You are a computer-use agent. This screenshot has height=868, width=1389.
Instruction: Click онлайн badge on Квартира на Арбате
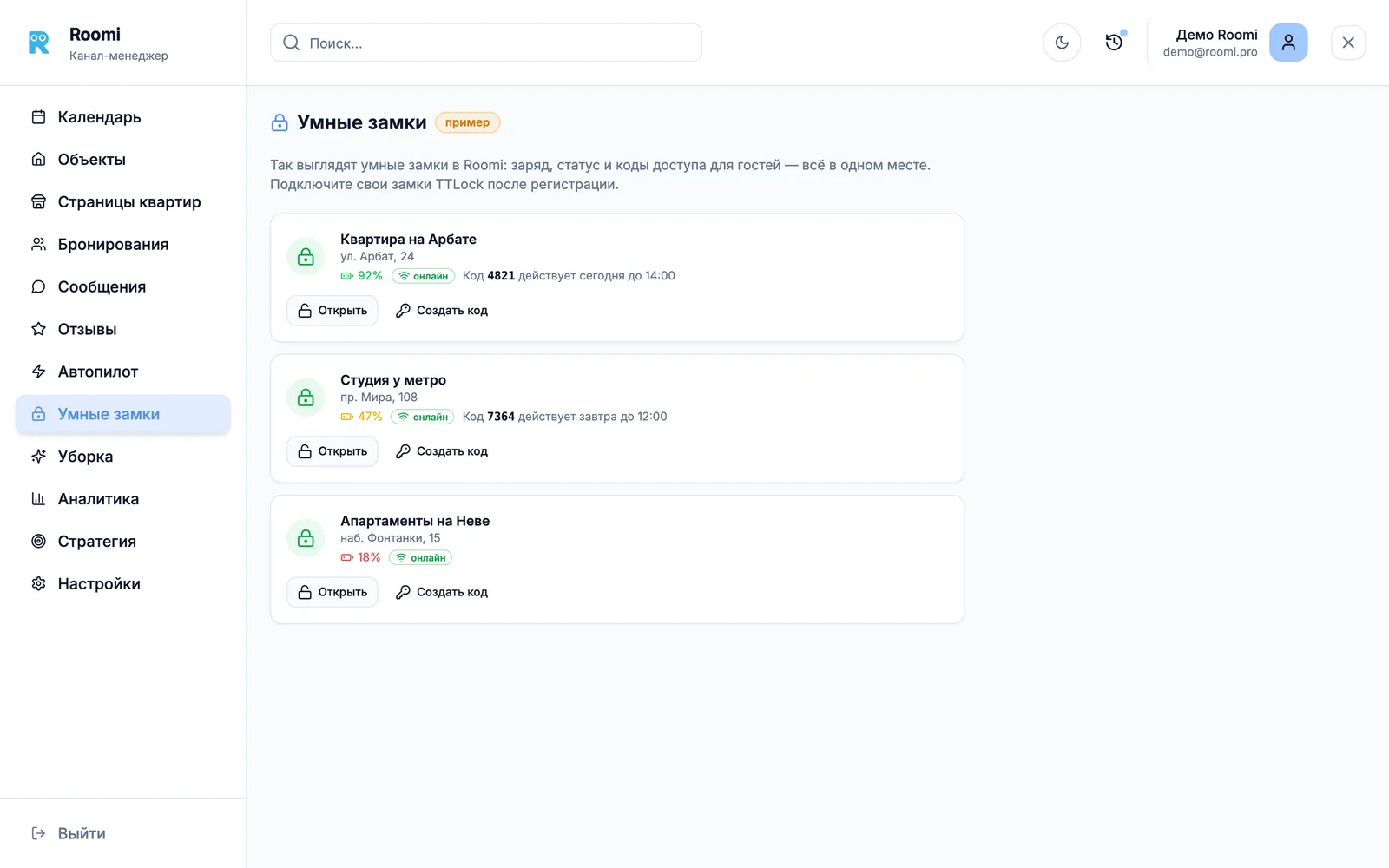423,276
